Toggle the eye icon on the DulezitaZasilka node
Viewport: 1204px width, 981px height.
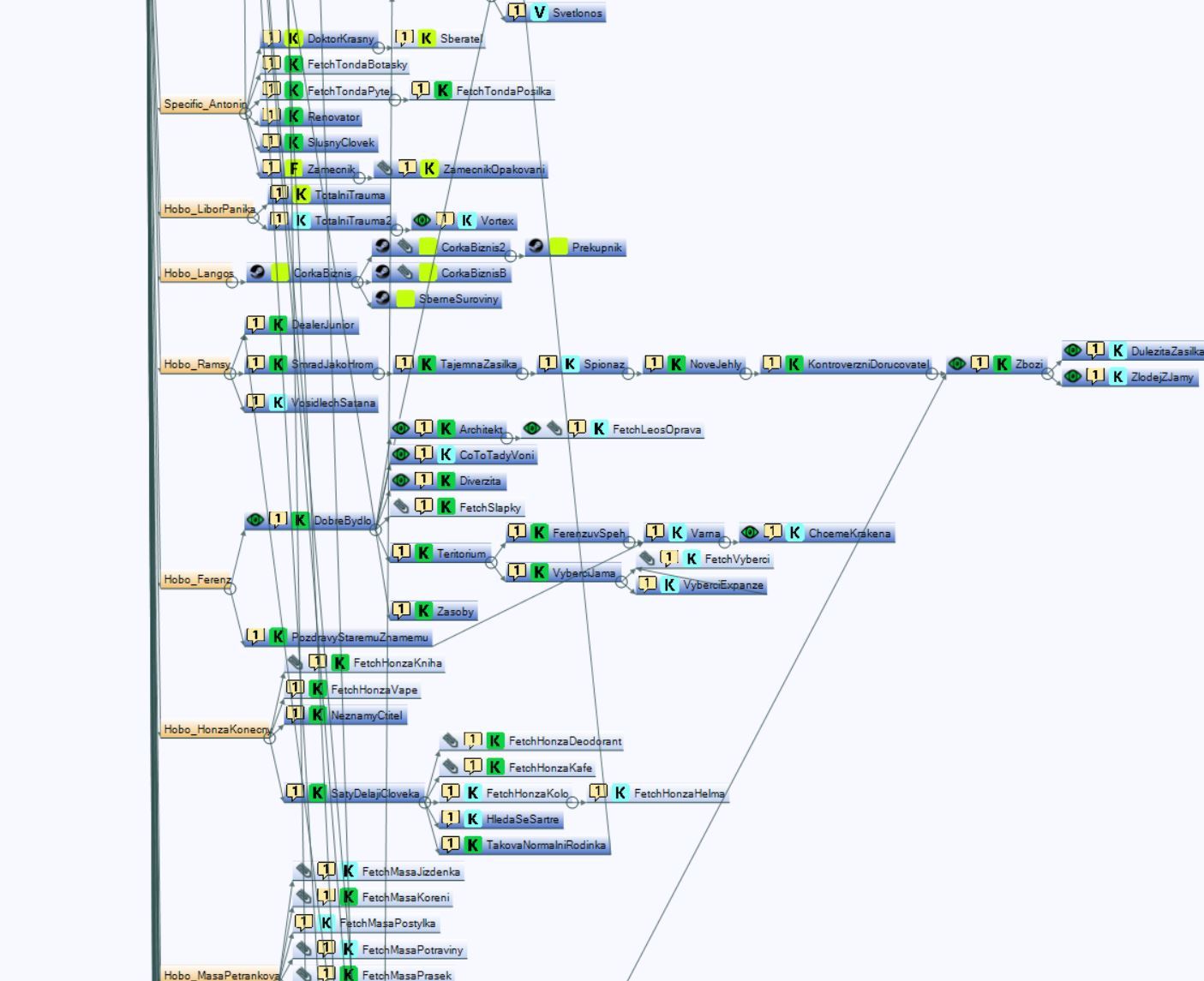[x=1072, y=350]
